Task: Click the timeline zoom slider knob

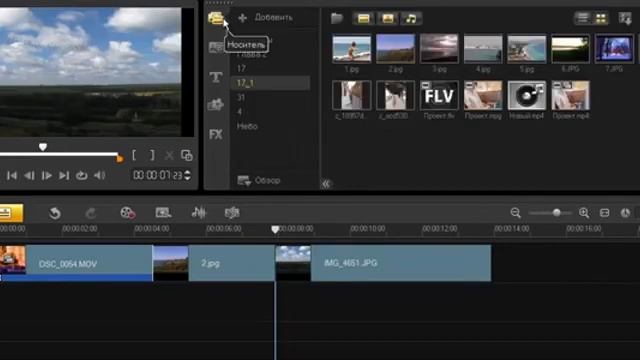Action: point(556,213)
